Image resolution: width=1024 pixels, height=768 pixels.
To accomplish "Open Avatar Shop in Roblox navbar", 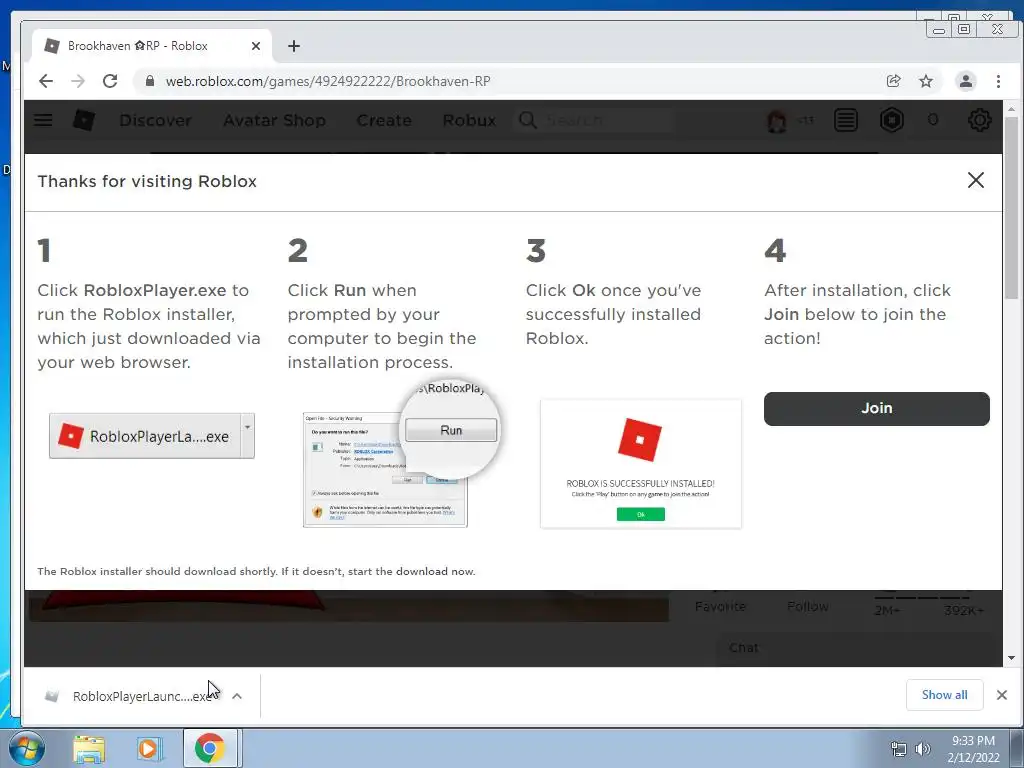I will 274,120.
